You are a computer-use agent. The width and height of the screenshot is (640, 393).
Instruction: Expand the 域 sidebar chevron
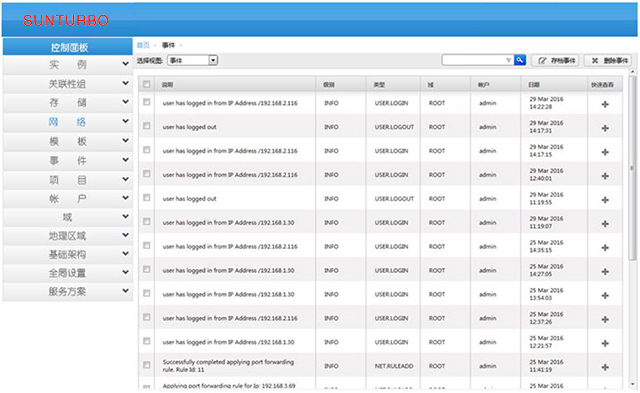125,217
